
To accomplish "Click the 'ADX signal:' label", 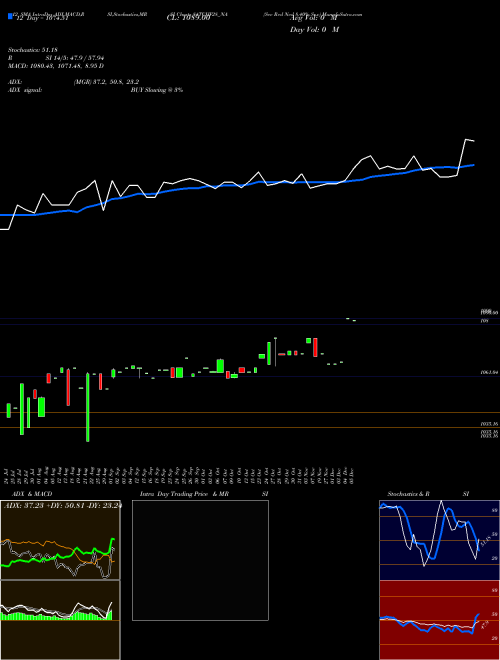I will pyautogui.click(x=25, y=90).
